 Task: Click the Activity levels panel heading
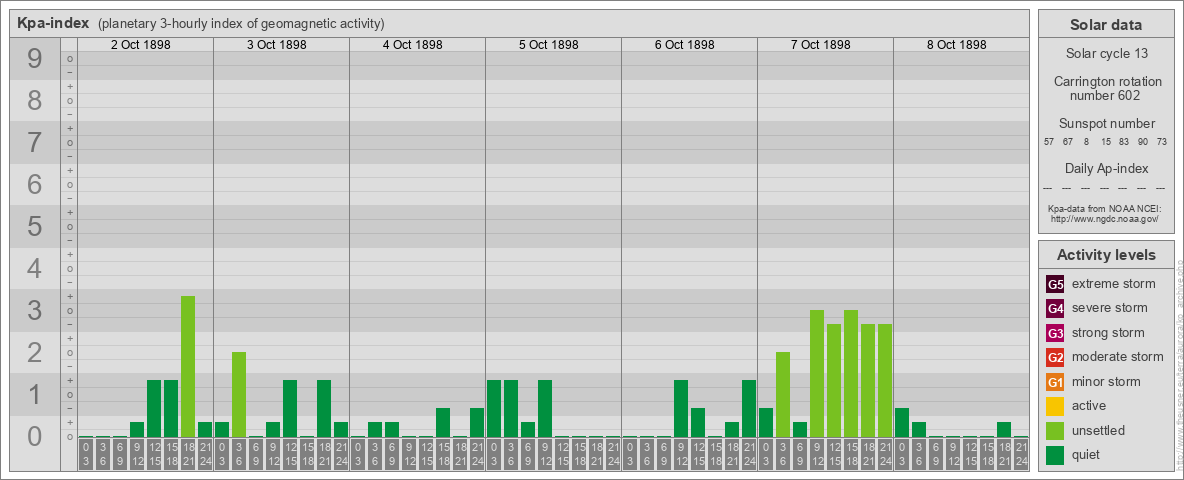[x=1105, y=255]
